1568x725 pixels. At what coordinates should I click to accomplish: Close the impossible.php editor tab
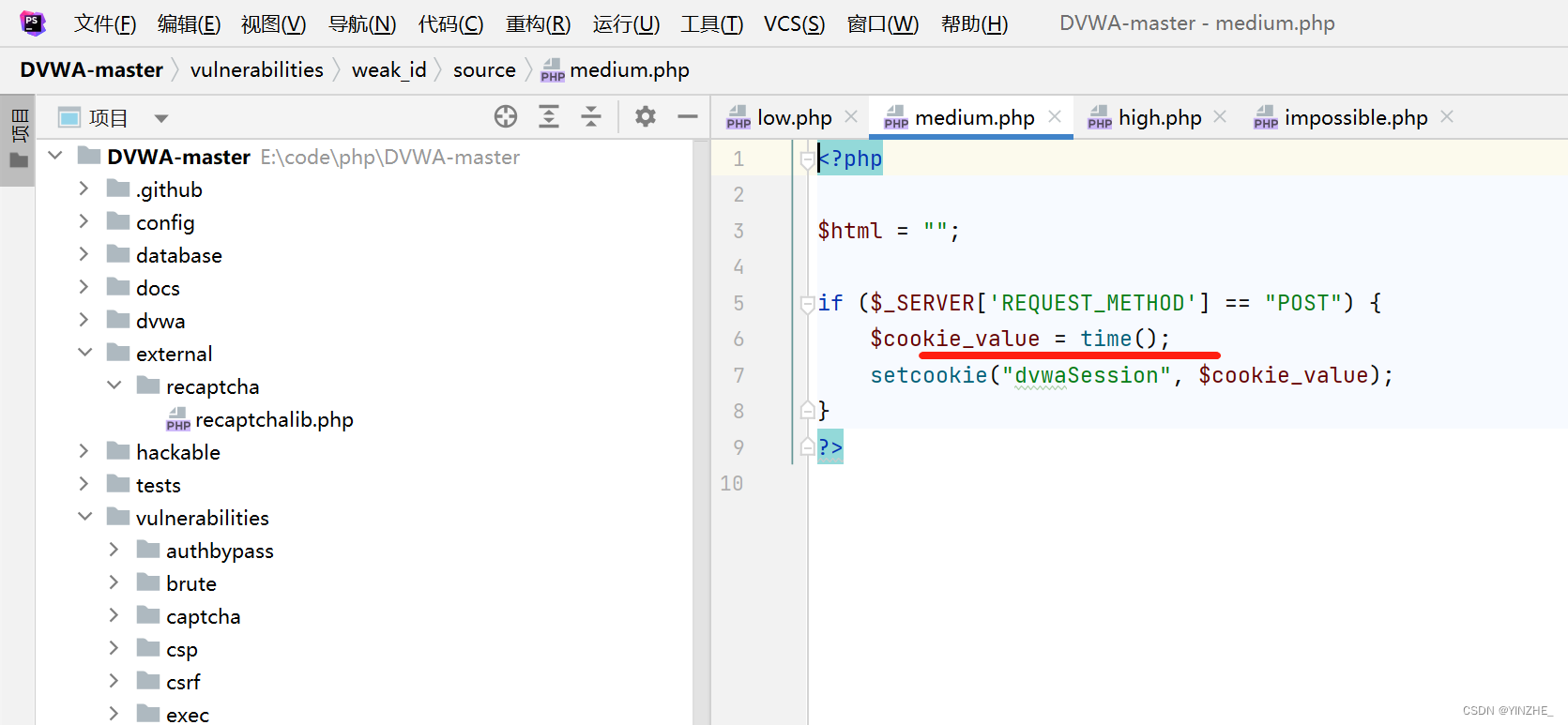point(1447,116)
